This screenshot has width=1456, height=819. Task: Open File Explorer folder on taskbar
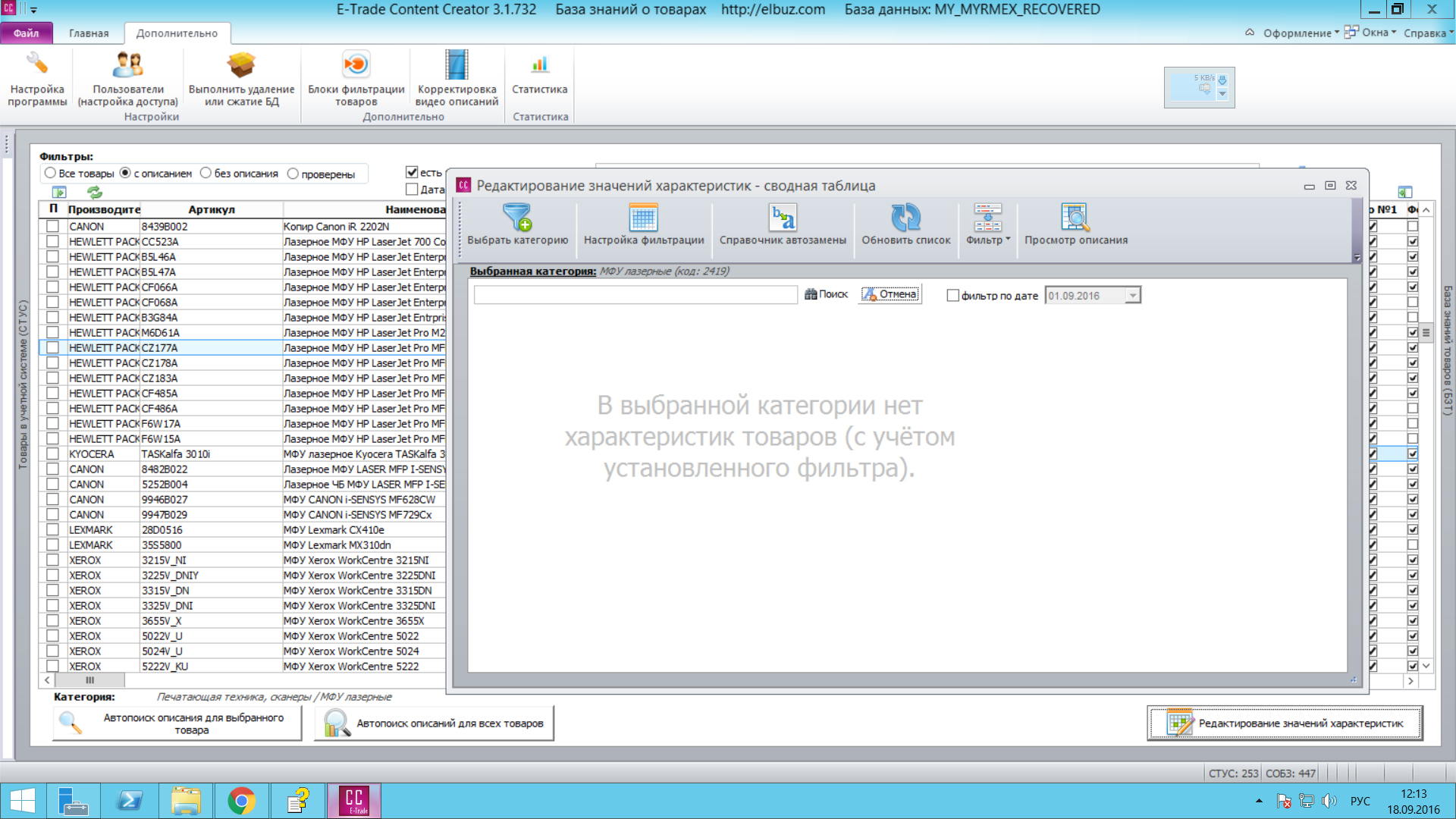coord(186,801)
